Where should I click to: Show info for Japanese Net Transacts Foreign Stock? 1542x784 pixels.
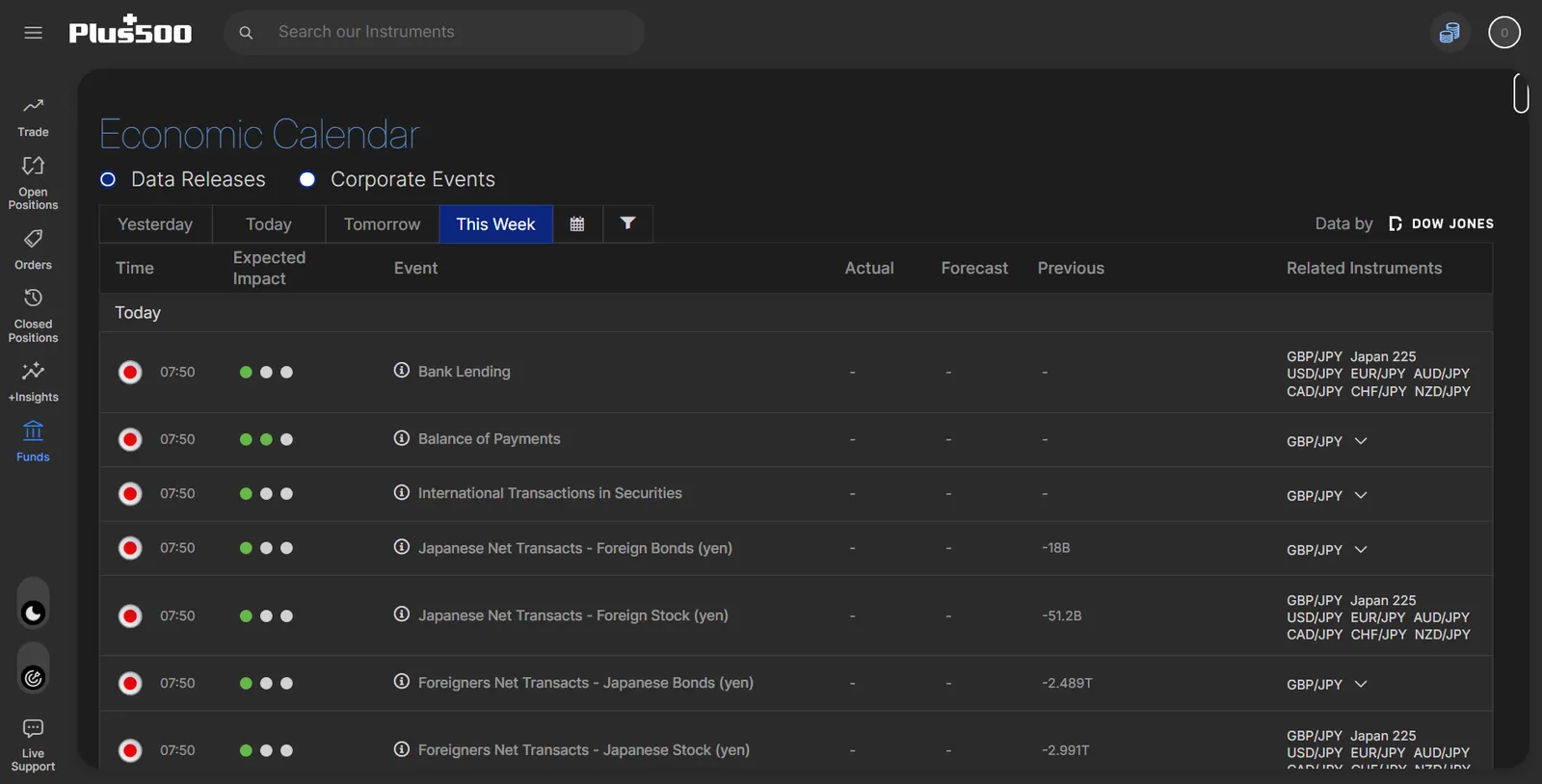[x=402, y=614]
